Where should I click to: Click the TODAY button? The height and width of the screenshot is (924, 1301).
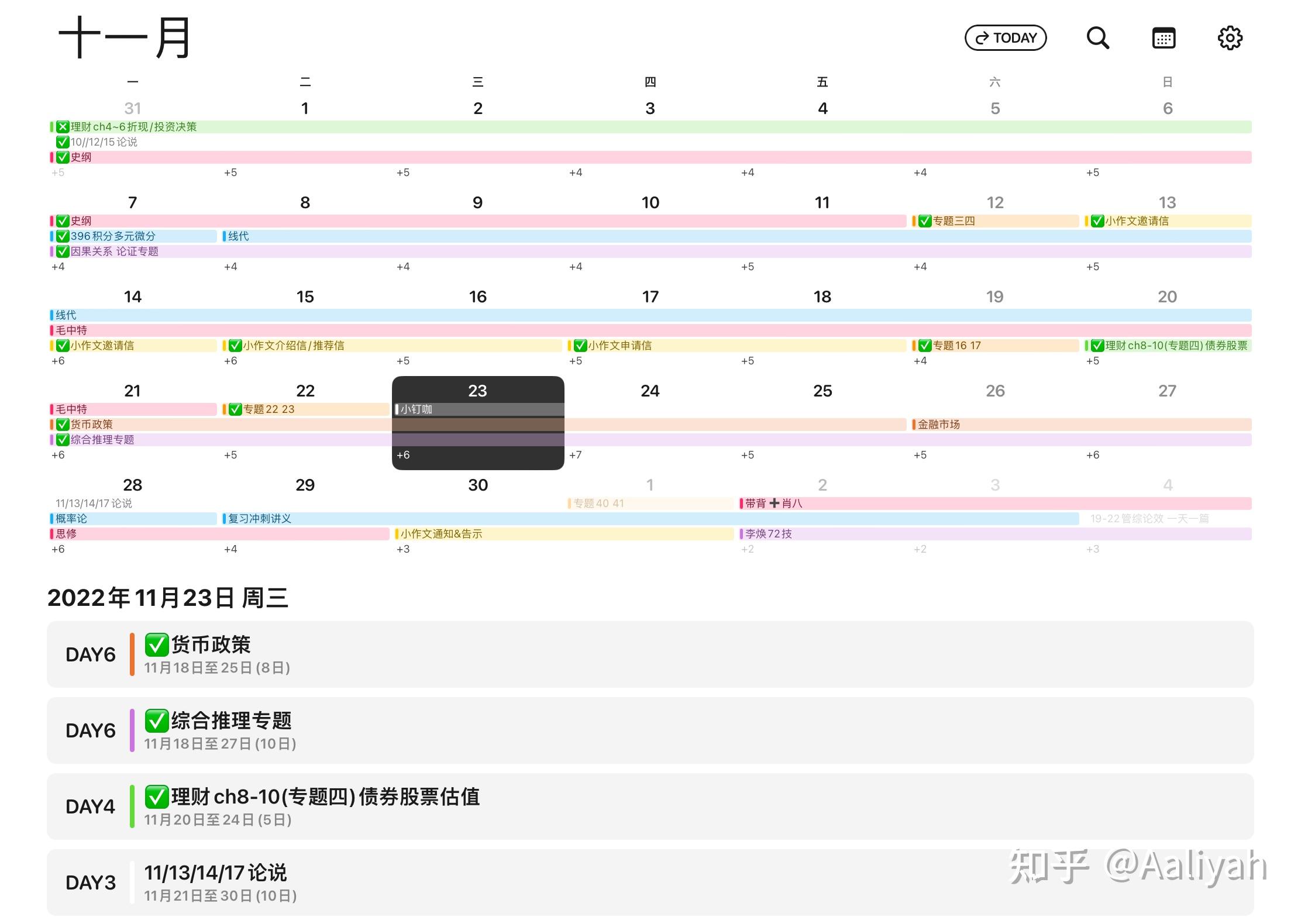[1006, 38]
